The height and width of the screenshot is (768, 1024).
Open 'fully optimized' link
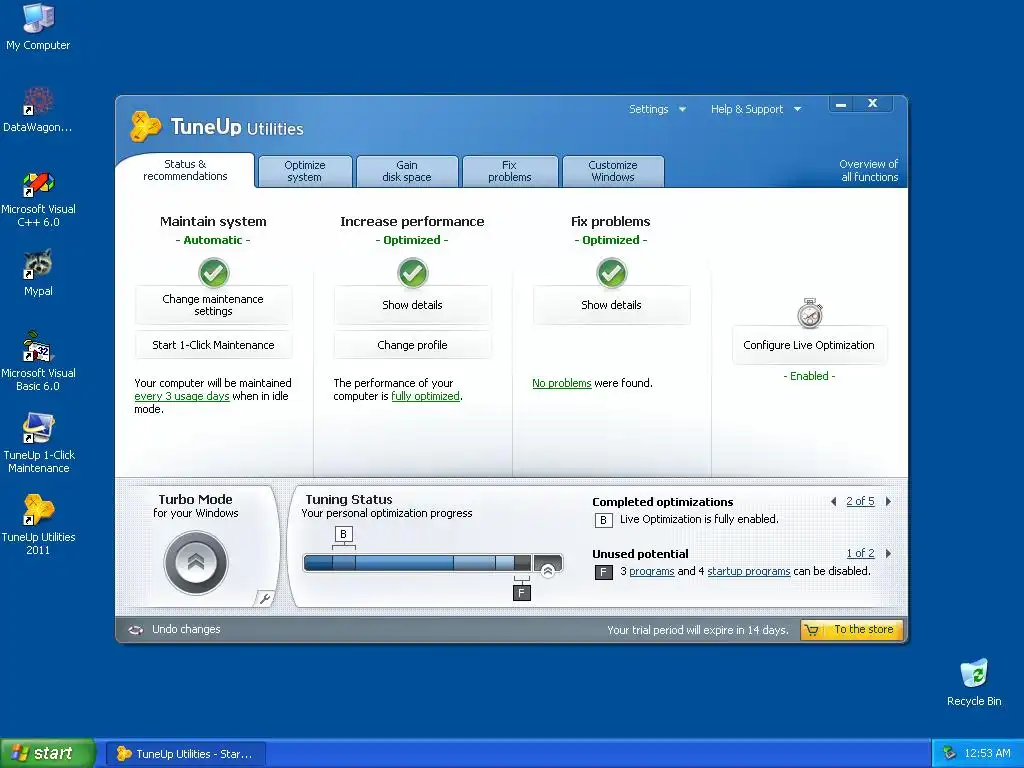tap(425, 396)
